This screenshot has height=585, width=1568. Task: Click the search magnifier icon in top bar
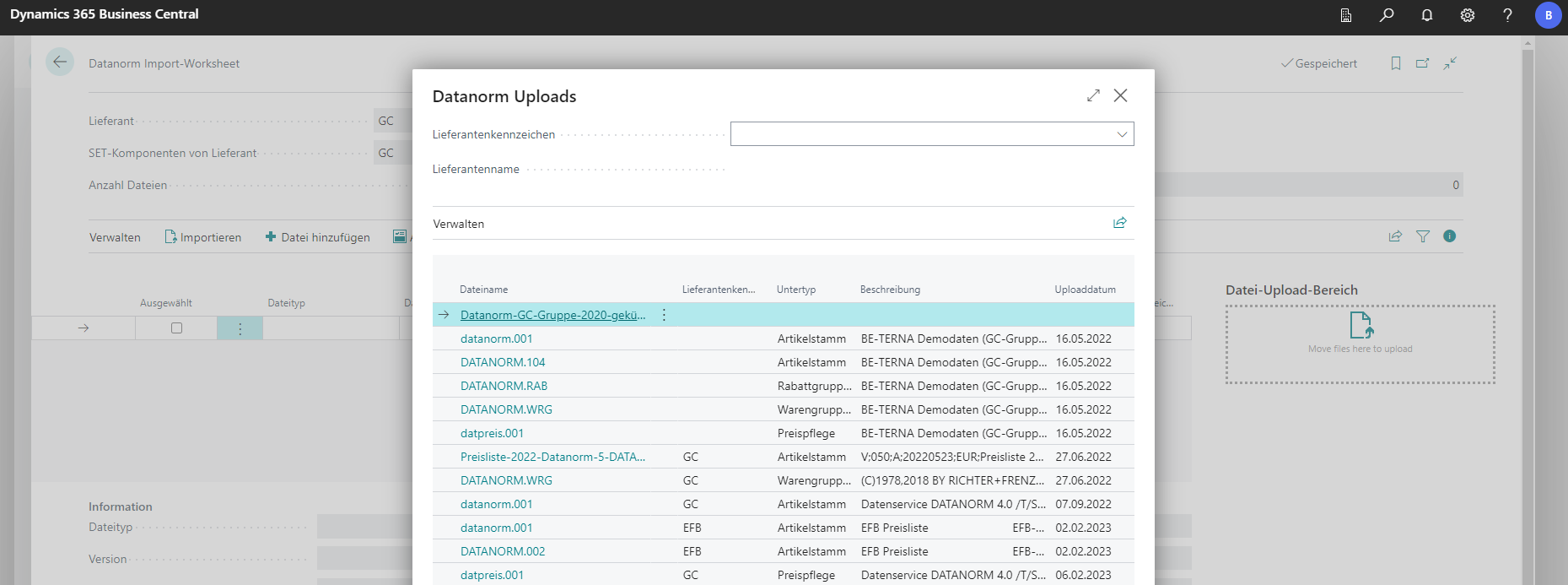[x=1387, y=15]
